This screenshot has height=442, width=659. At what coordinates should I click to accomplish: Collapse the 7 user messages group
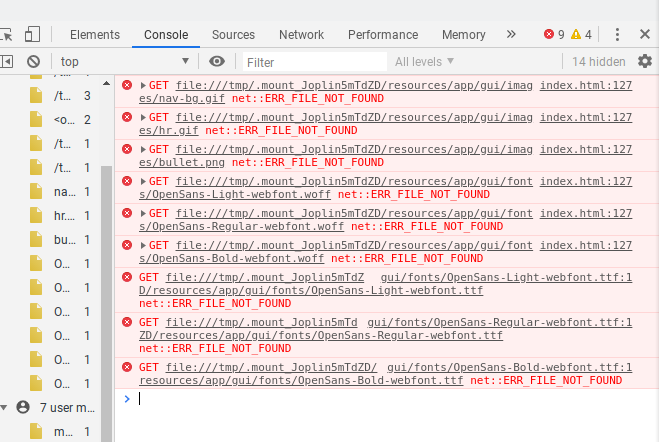click(x=4, y=408)
